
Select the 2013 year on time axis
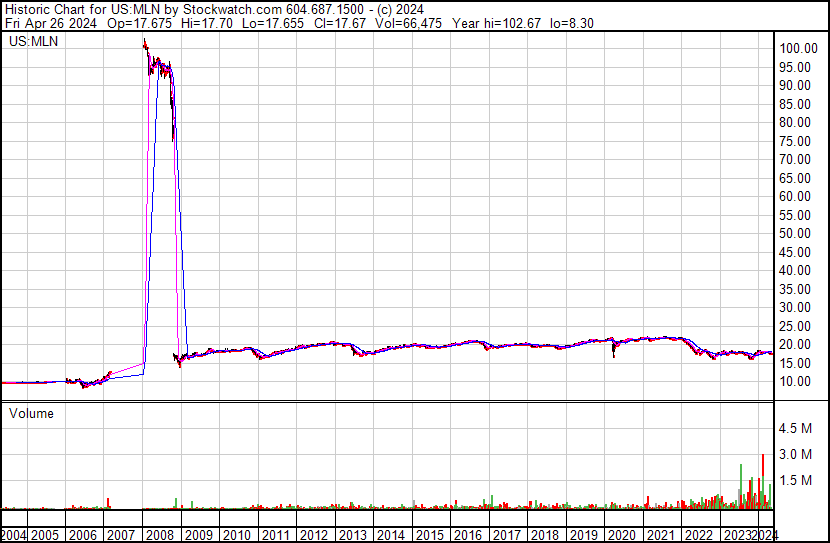(353, 535)
